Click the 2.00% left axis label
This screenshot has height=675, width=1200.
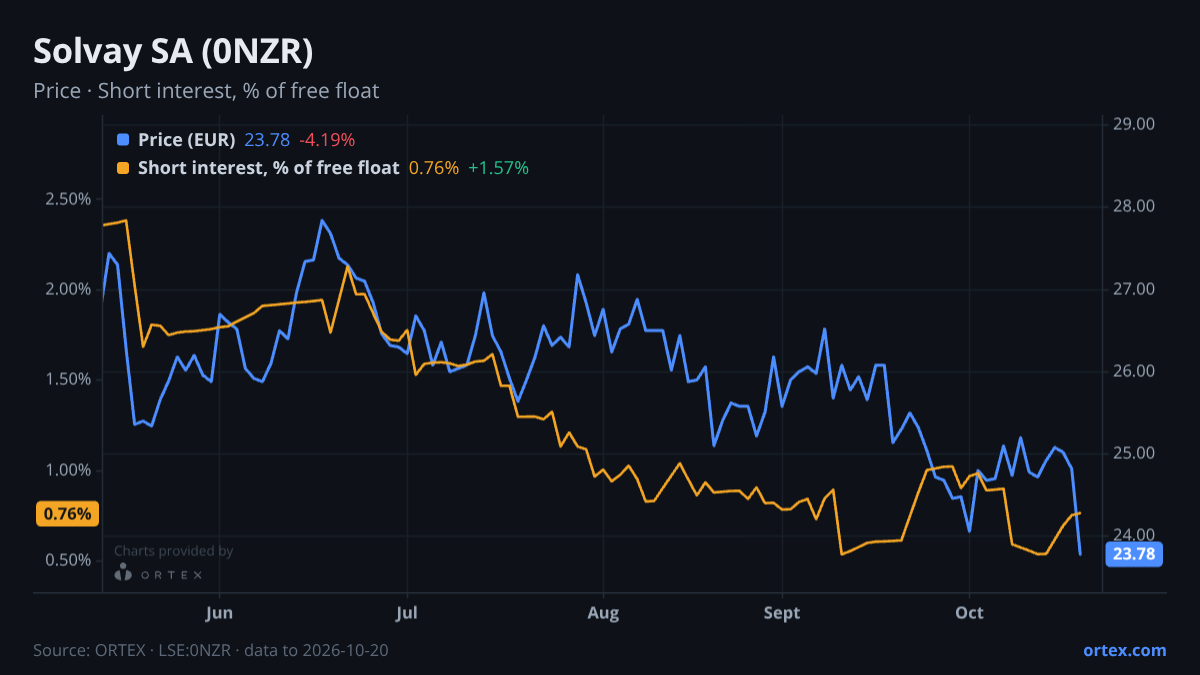tap(68, 289)
